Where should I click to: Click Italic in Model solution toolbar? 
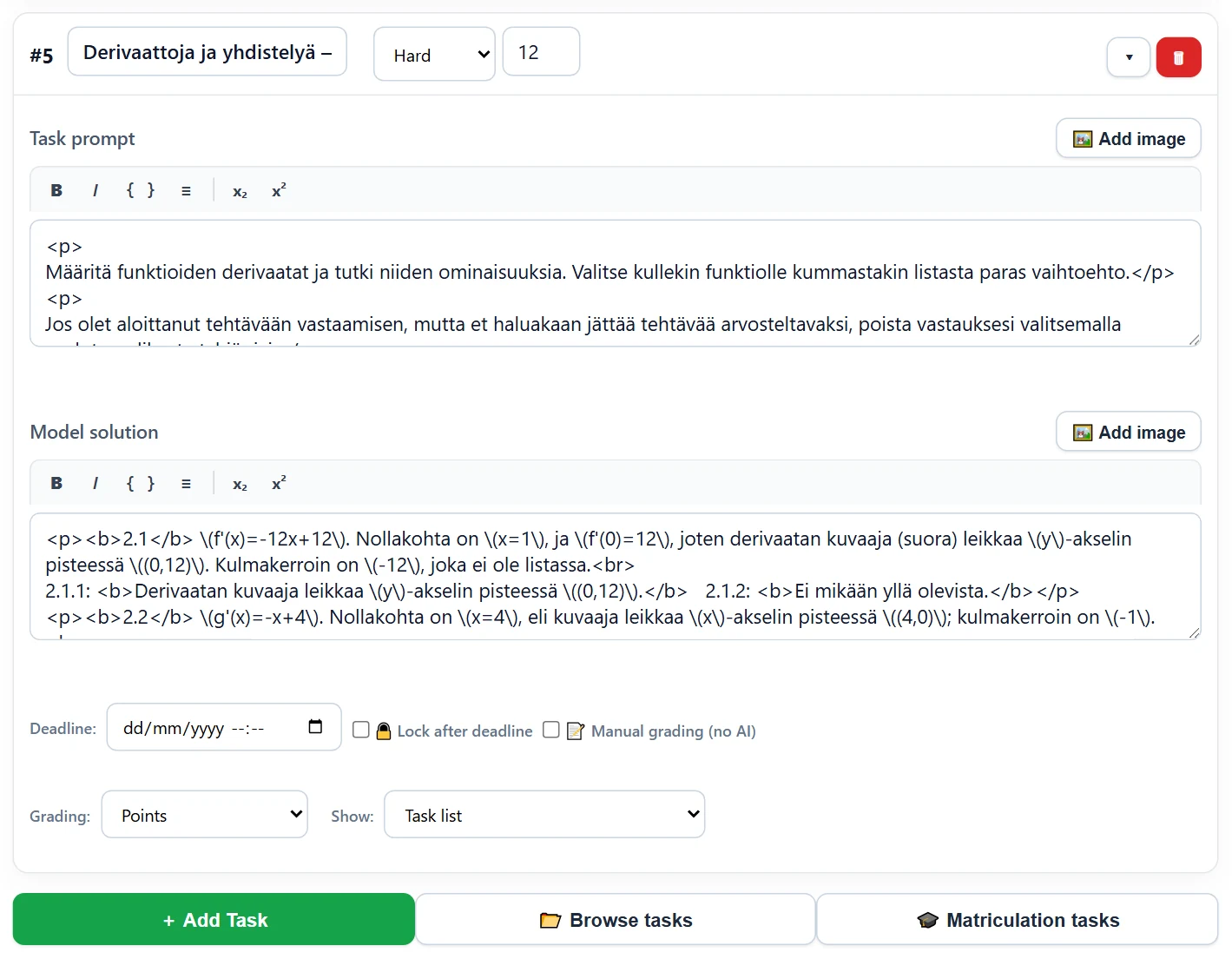95,483
